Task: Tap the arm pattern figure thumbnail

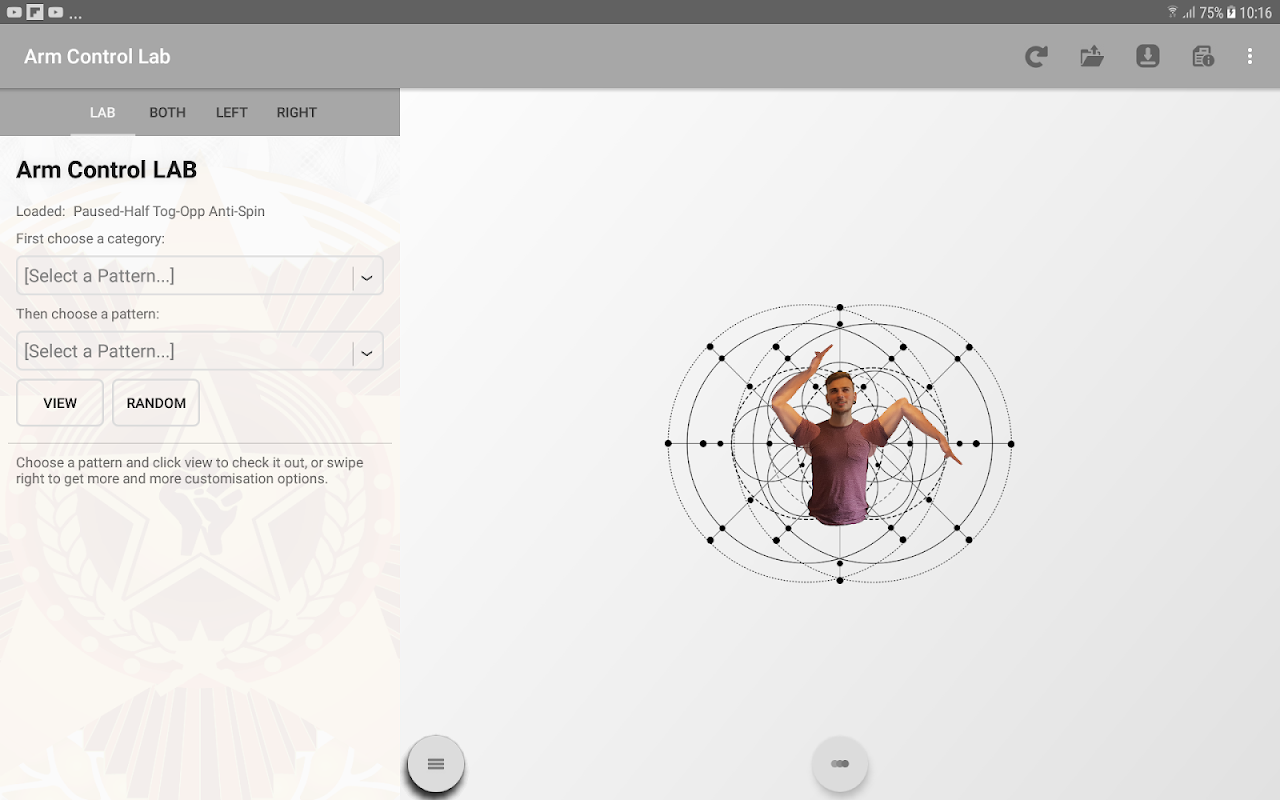Action: [840, 443]
